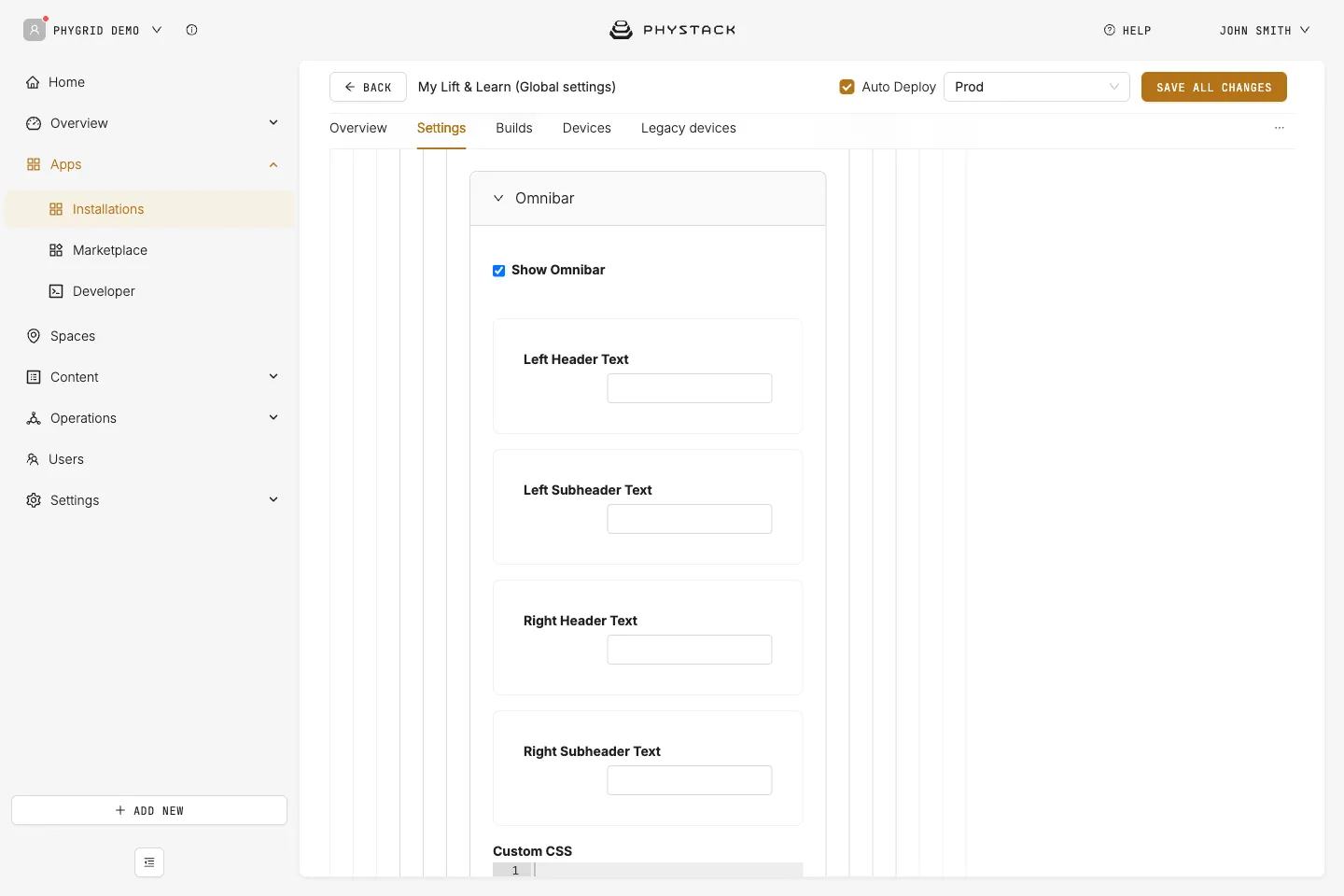Collapse the Omnibar settings panel
Viewport: 1344px width, 896px height.
click(x=498, y=198)
